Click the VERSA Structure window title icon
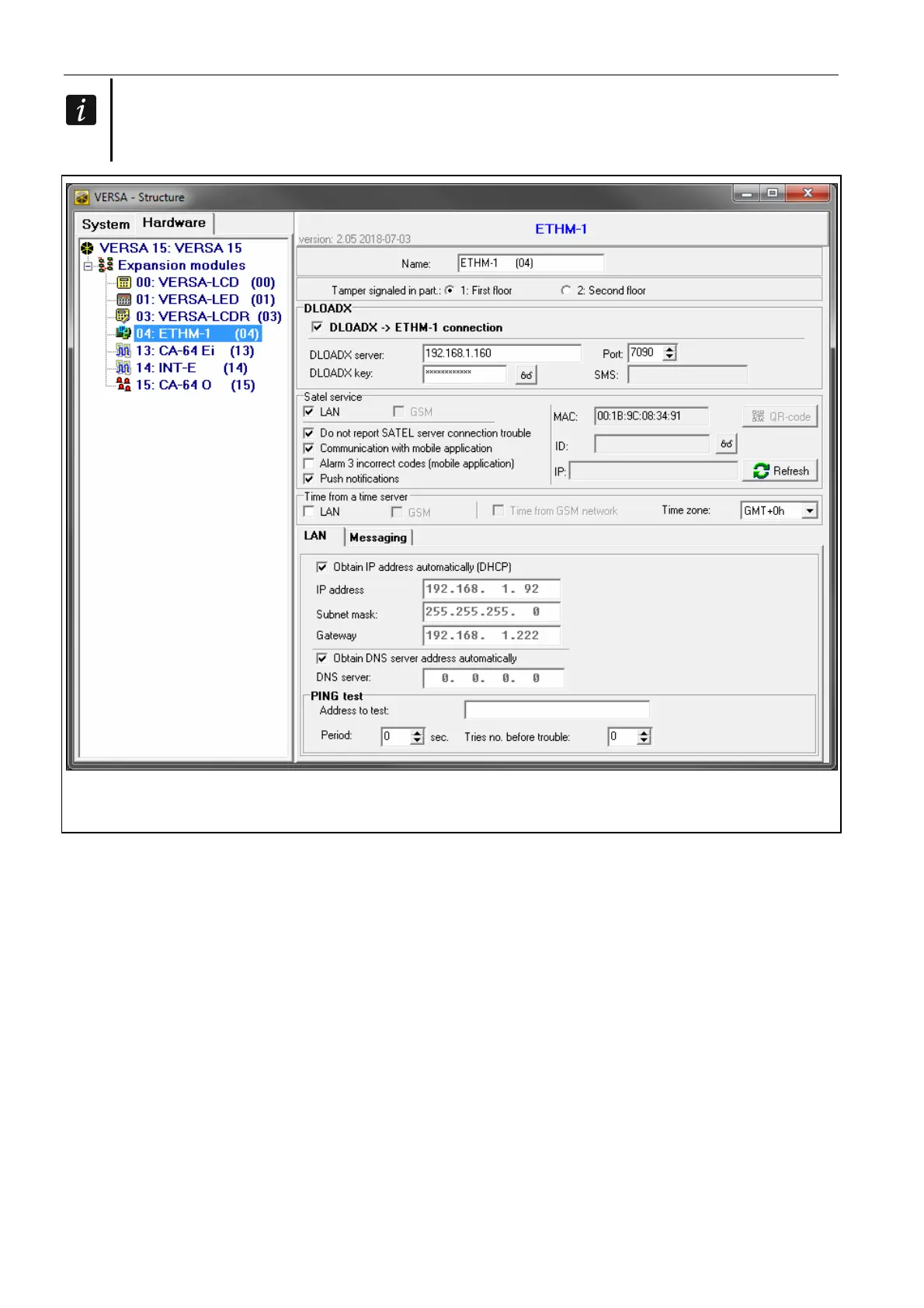This screenshot has width=924, height=1308. pos(82,197)
